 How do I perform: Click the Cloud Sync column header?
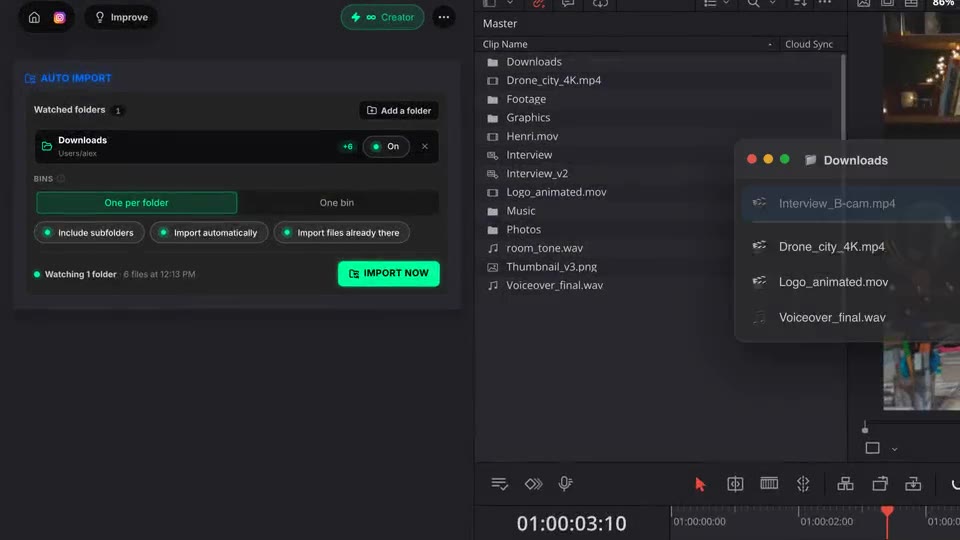809,44
